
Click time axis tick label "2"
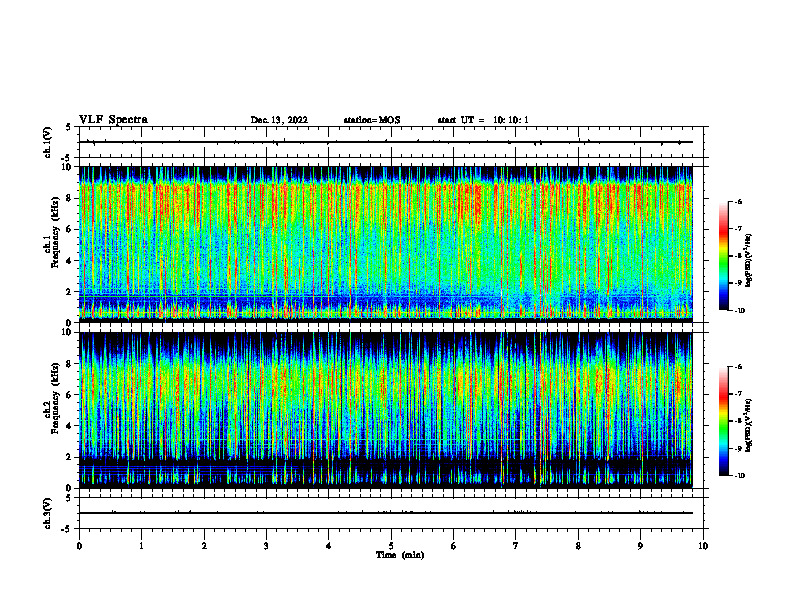(204, 546)
